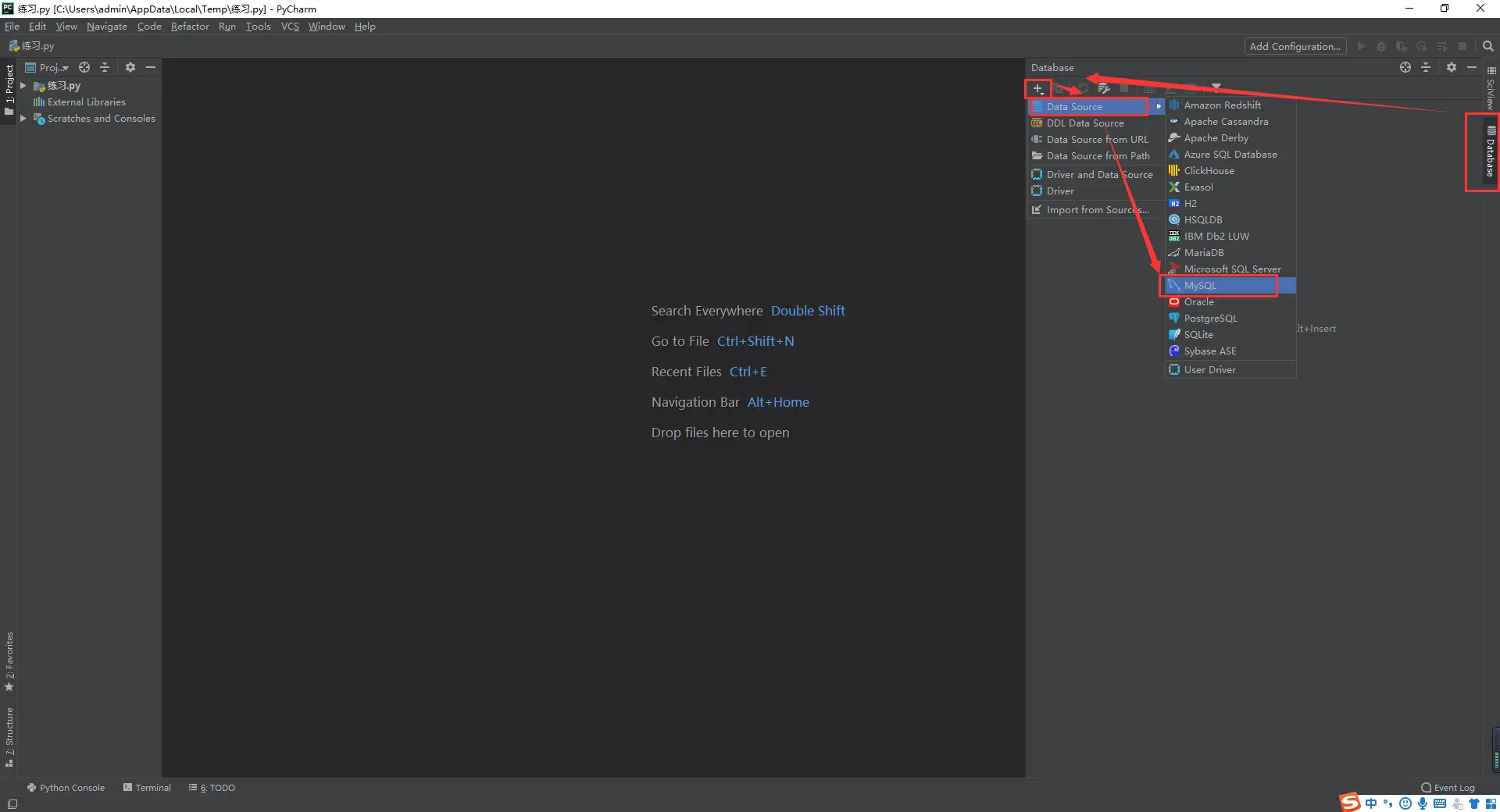Image resolution: width=1500 pixels, height=812 pixels.
Task: Choose Sybase ASE entry
Action: point(1230,351)
